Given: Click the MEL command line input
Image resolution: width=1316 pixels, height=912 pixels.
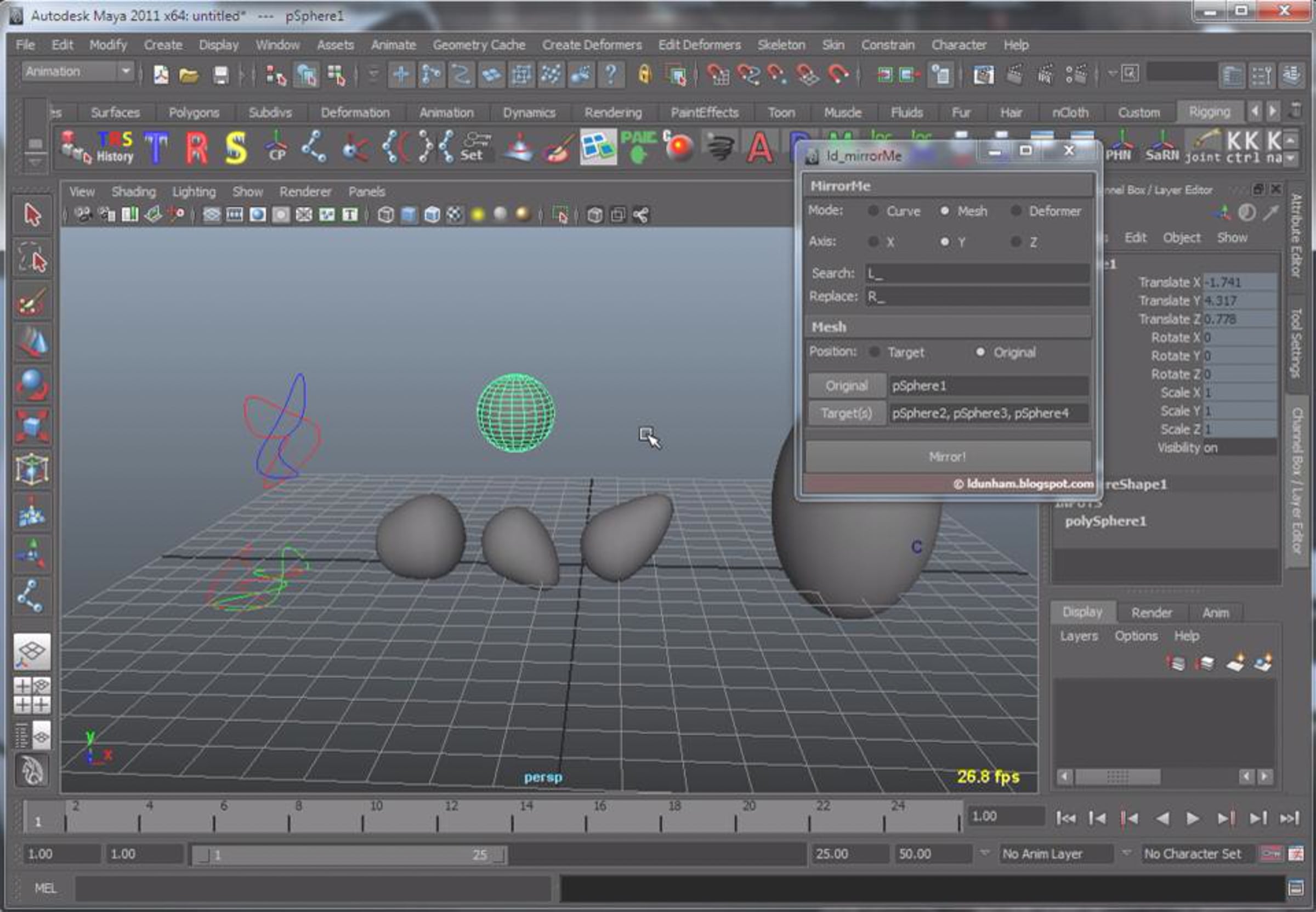Looking at the screenshot, I should coord(313,888).
